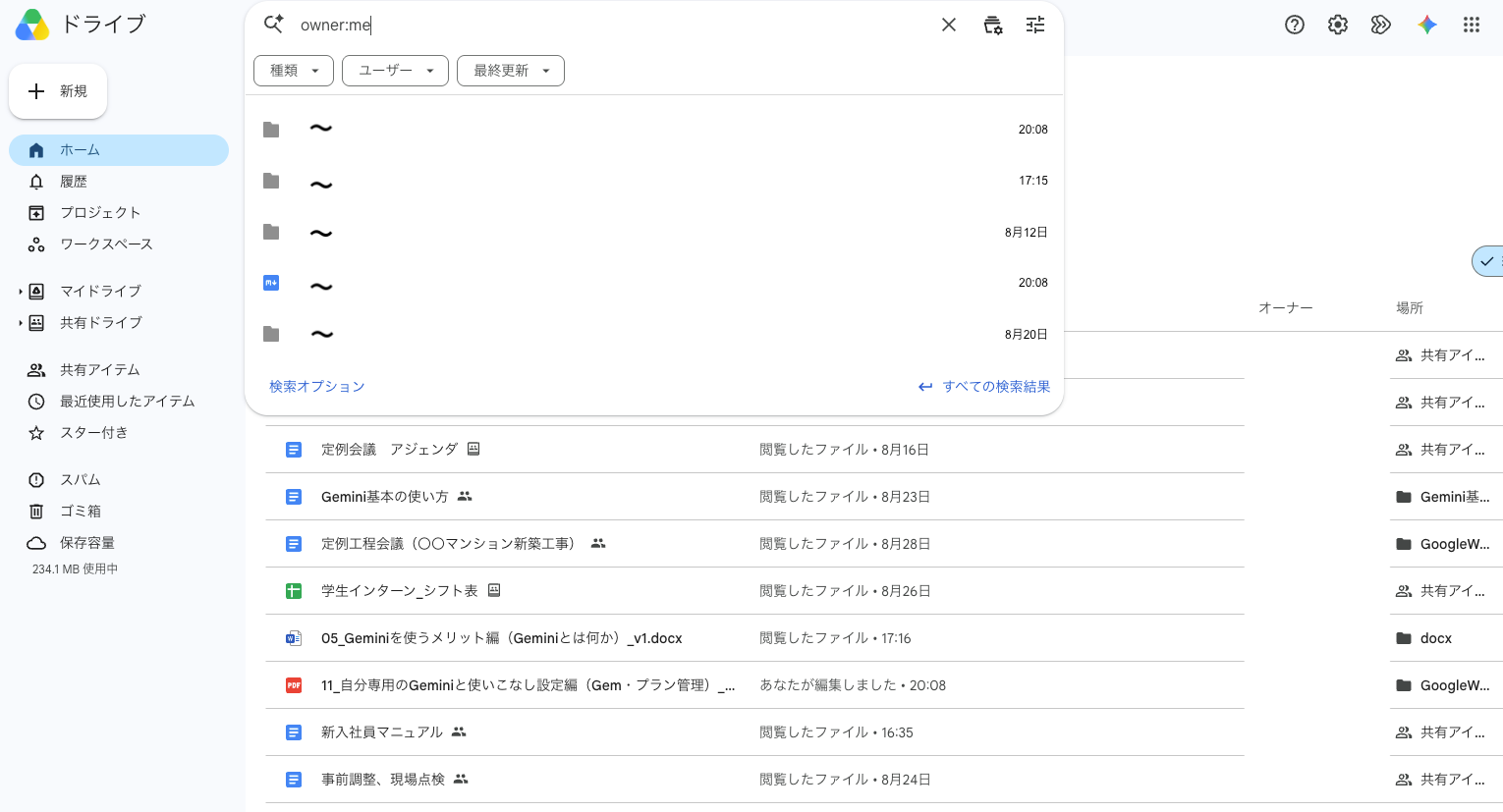This screenshot has width=1503, height=812.
Task: Click the Google Drive logo
Action: [x=32, y=25]
